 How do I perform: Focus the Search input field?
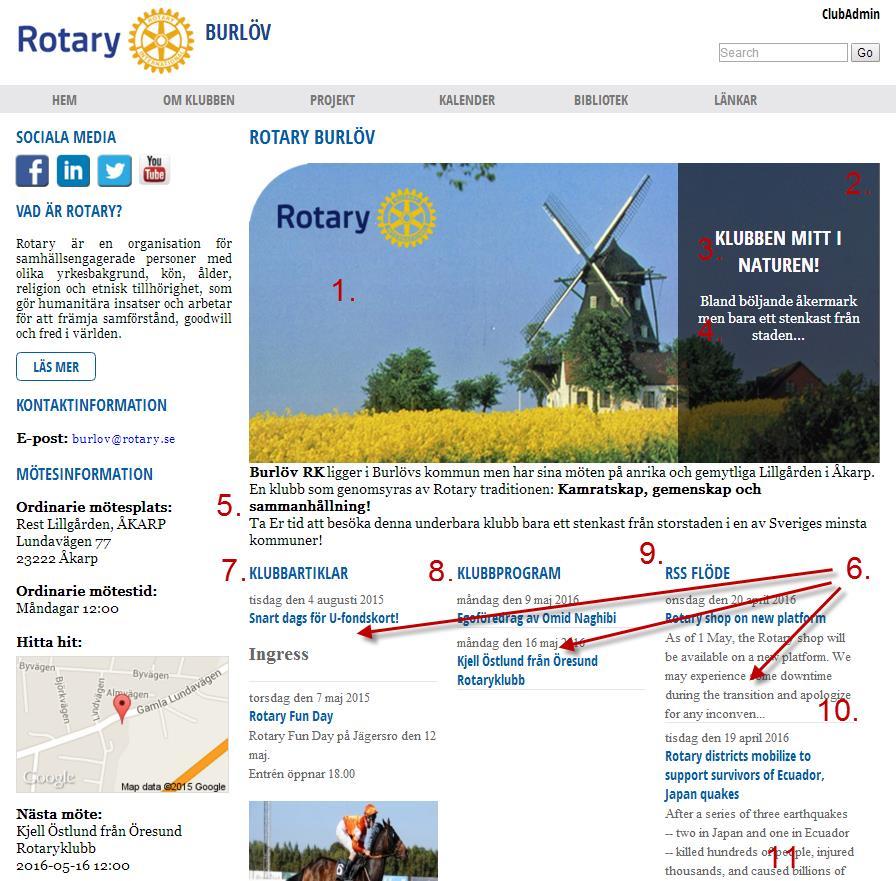783,53
